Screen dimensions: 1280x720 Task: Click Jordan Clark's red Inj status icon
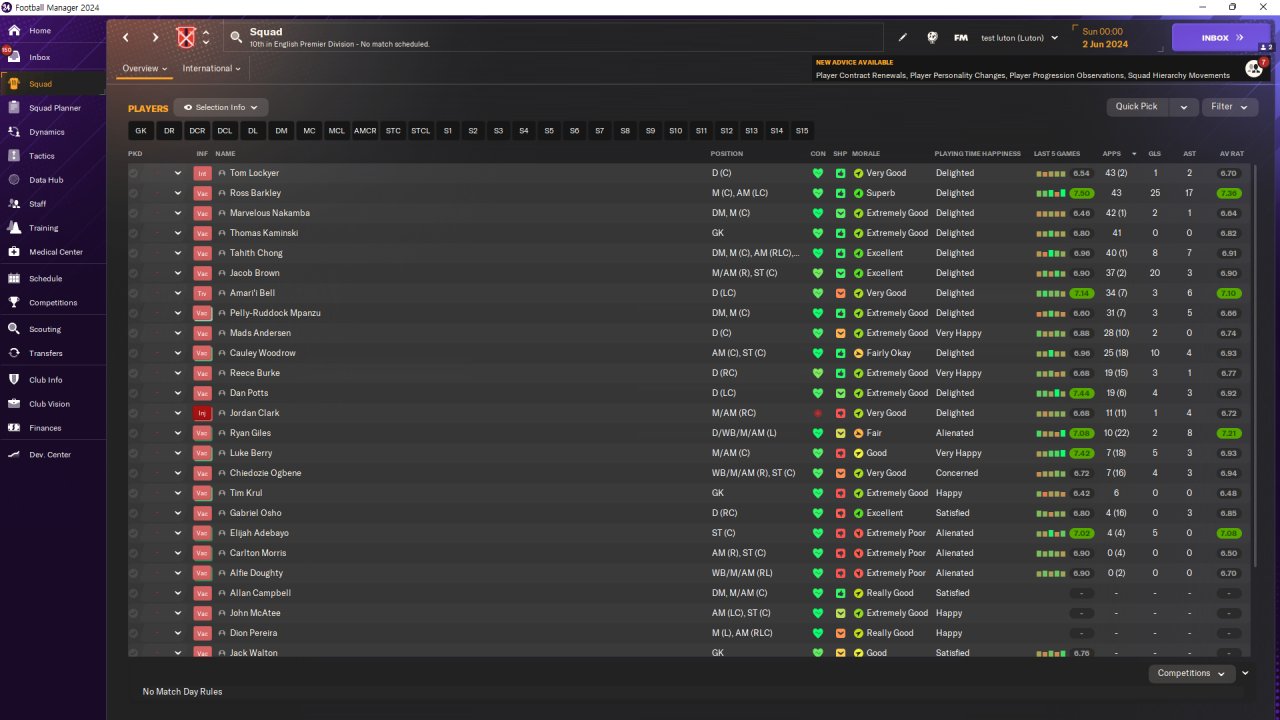pyautogui.click(x=202, y=413)
